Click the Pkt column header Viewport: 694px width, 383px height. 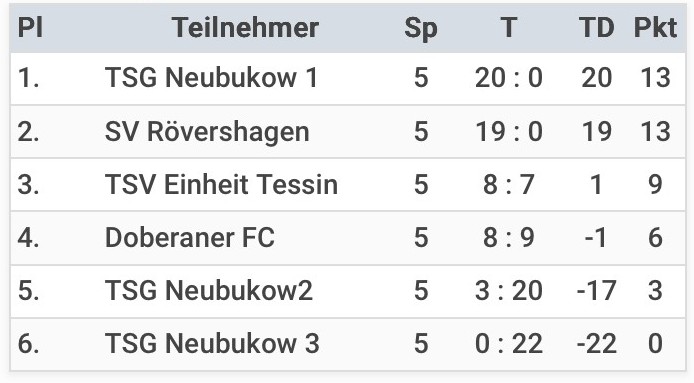tap(655, 27)
